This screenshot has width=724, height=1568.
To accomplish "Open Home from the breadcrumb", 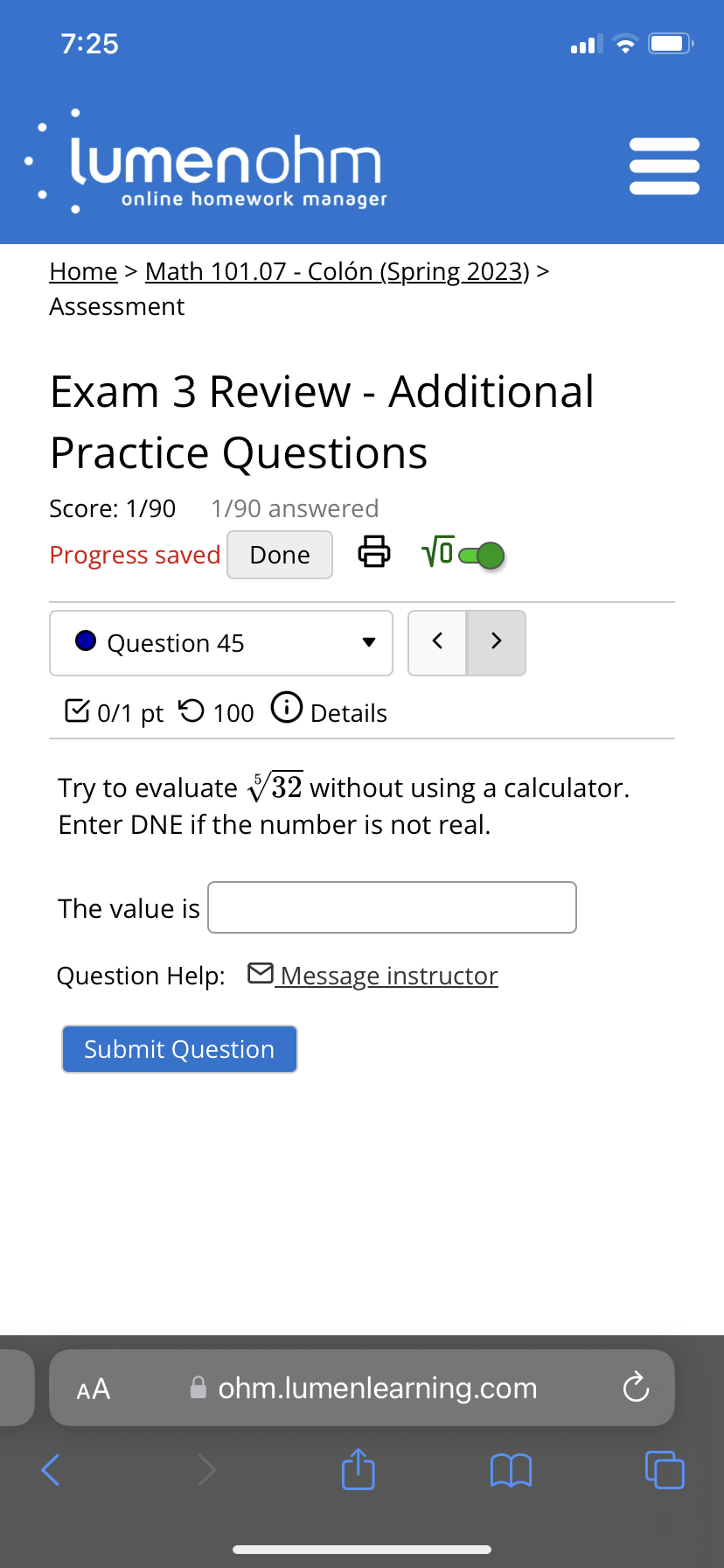I will [x=82, y=271].
